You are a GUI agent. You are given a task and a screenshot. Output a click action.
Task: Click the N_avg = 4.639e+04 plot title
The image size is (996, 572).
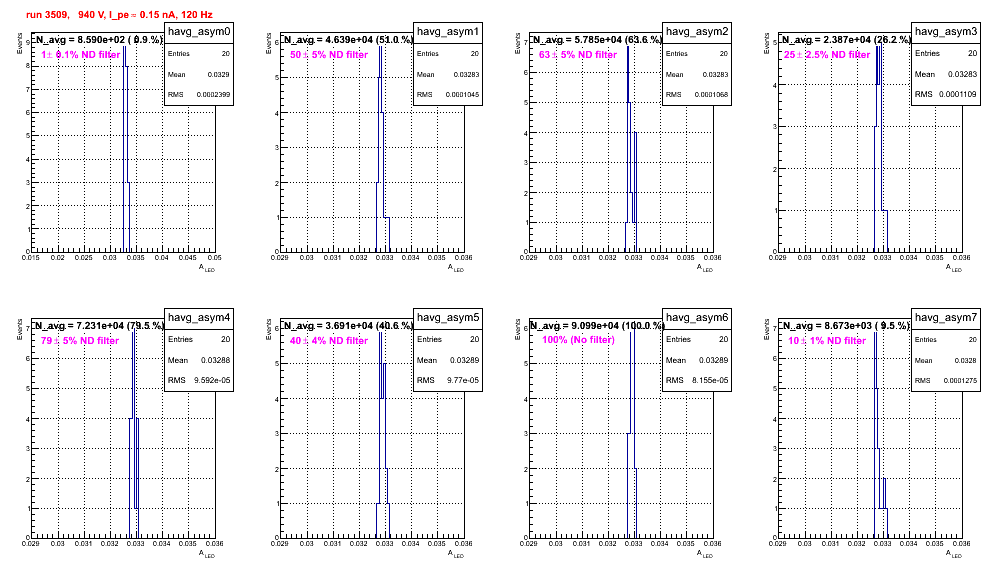click(x=348, y=40)
